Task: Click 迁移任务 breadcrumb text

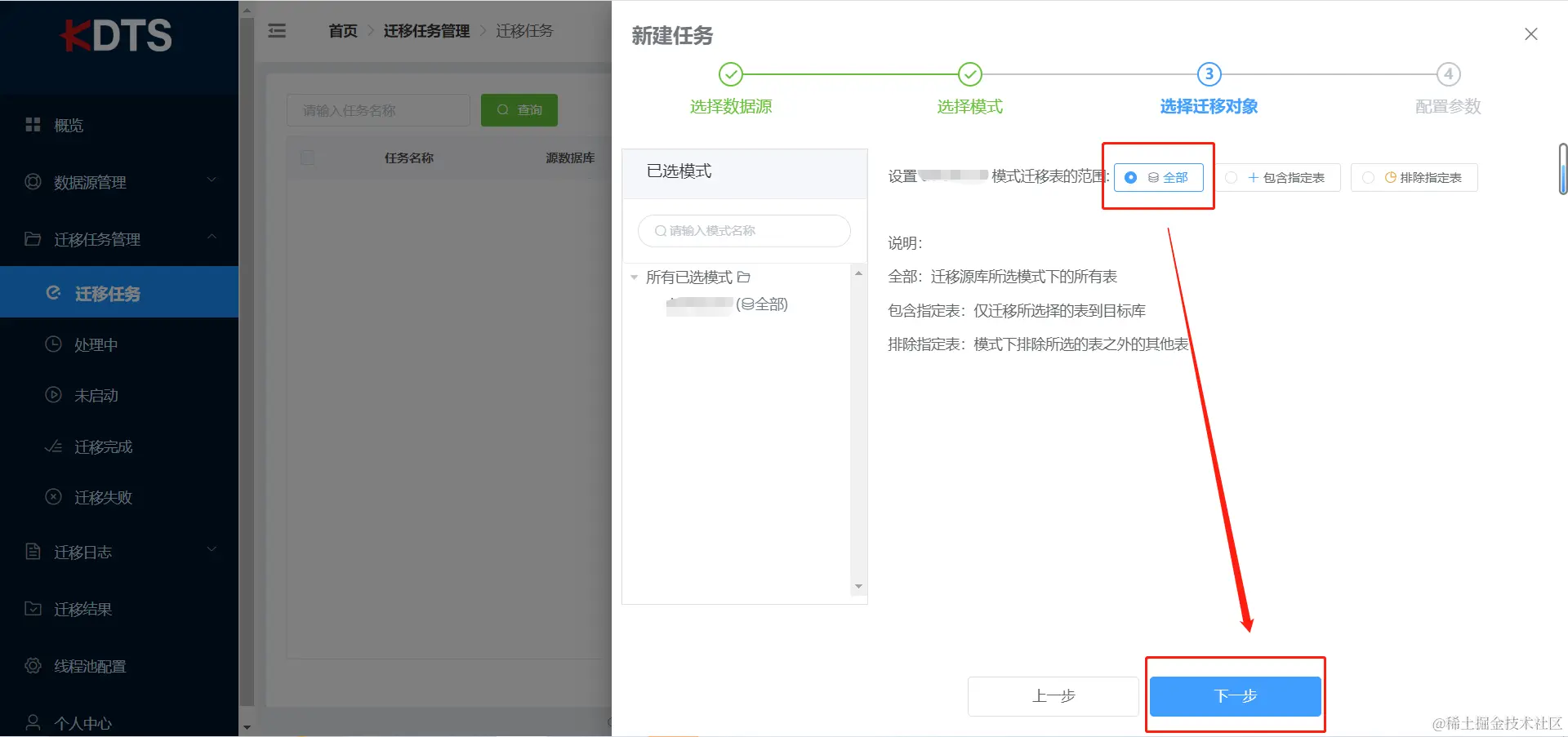Action: point(524,31)
